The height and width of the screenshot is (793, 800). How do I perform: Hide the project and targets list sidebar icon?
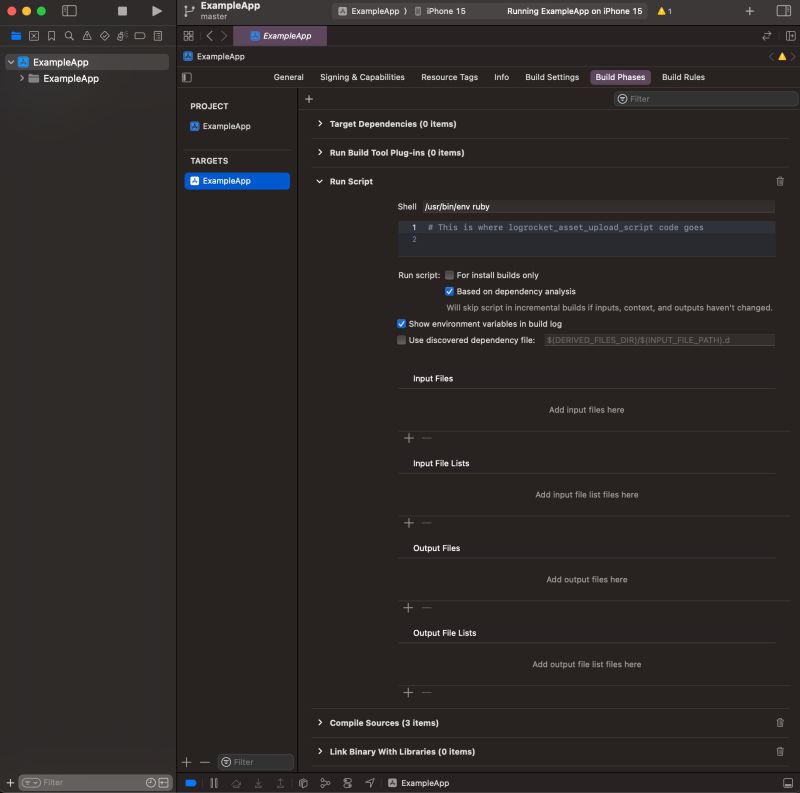[x=187, y=78]
